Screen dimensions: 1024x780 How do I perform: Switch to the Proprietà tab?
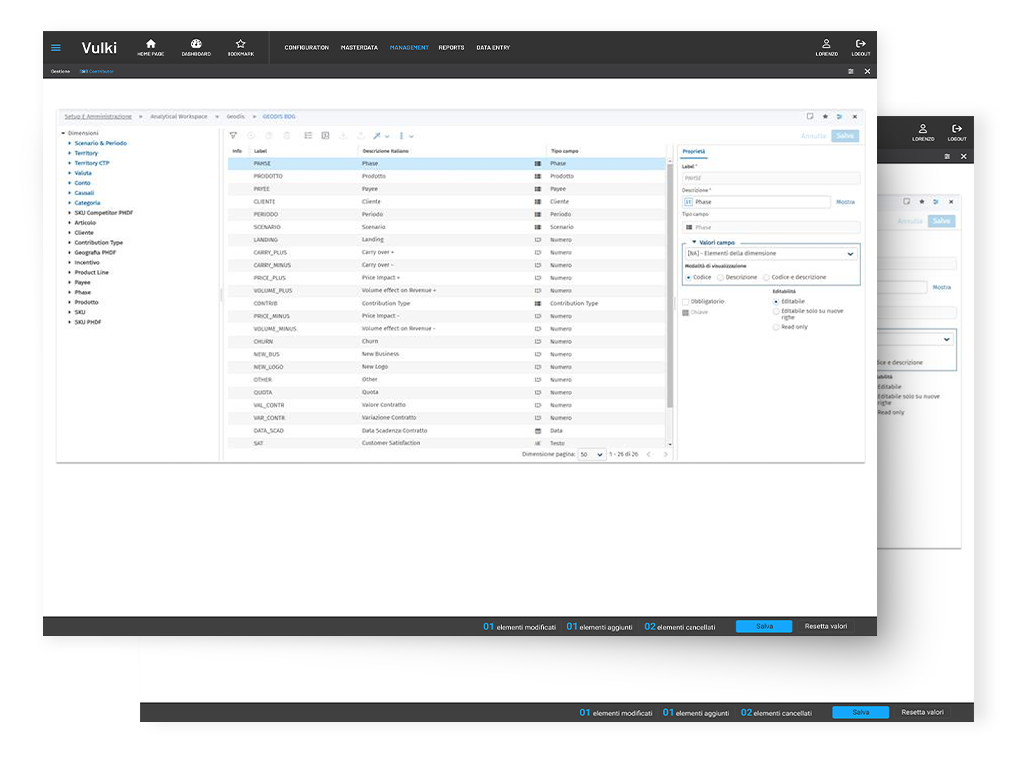[x=693, y=152]
